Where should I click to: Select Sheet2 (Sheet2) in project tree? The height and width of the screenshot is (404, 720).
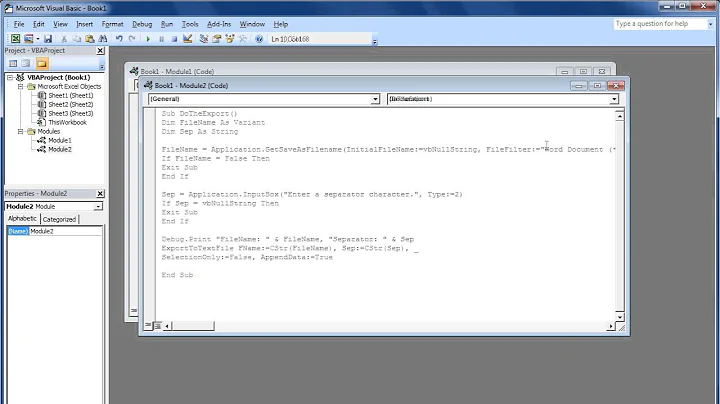[70, 104]
